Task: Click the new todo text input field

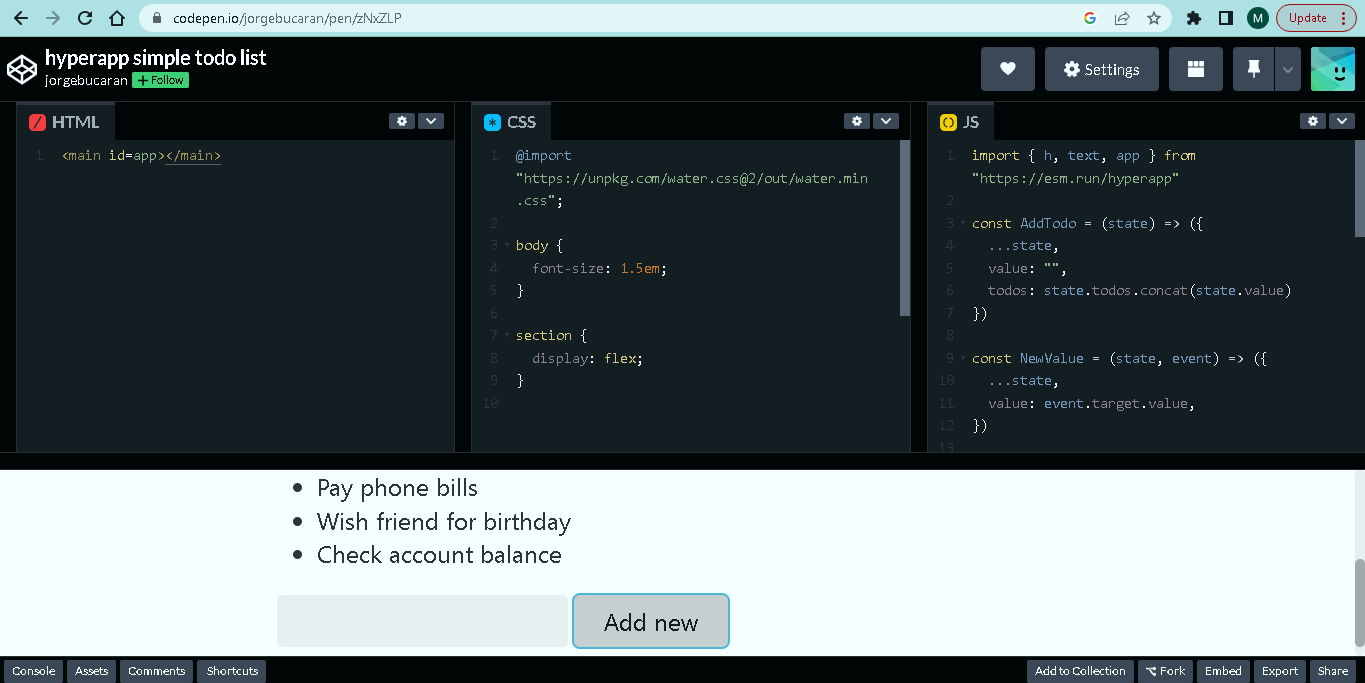Action: [422, 621]
